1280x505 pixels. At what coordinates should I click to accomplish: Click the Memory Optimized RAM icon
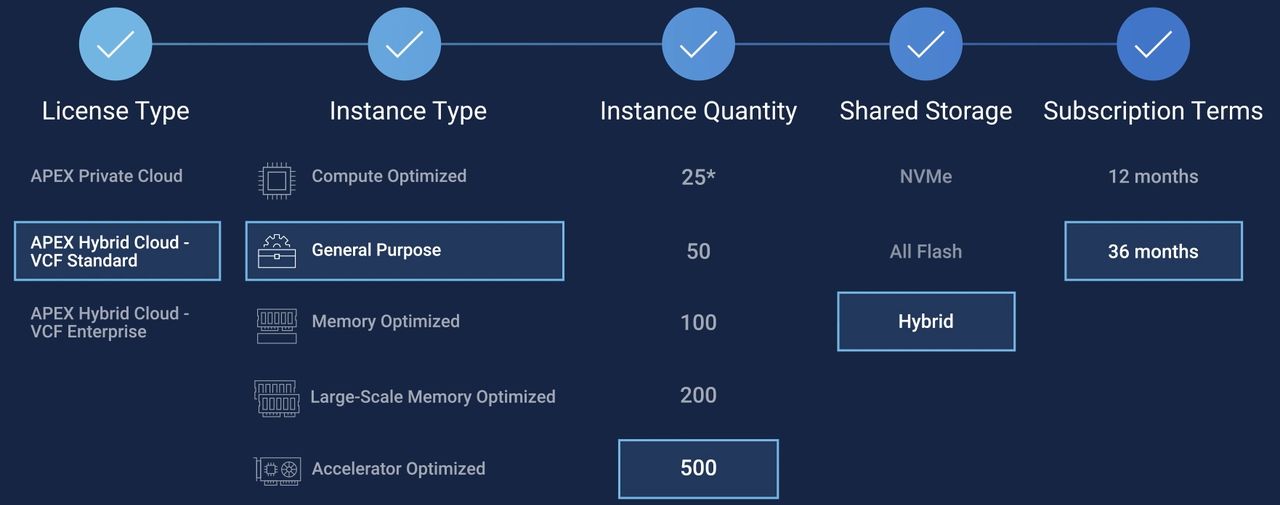click(x=277, y=325)
